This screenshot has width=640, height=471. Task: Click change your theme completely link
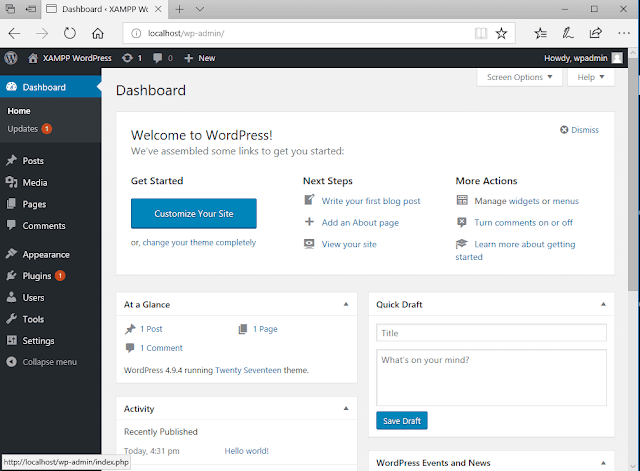199,242
